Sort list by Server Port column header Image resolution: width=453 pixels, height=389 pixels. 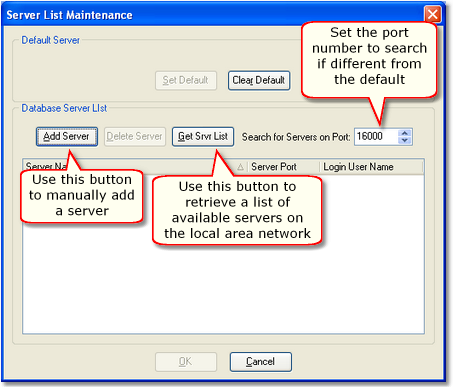pos(283,167)
